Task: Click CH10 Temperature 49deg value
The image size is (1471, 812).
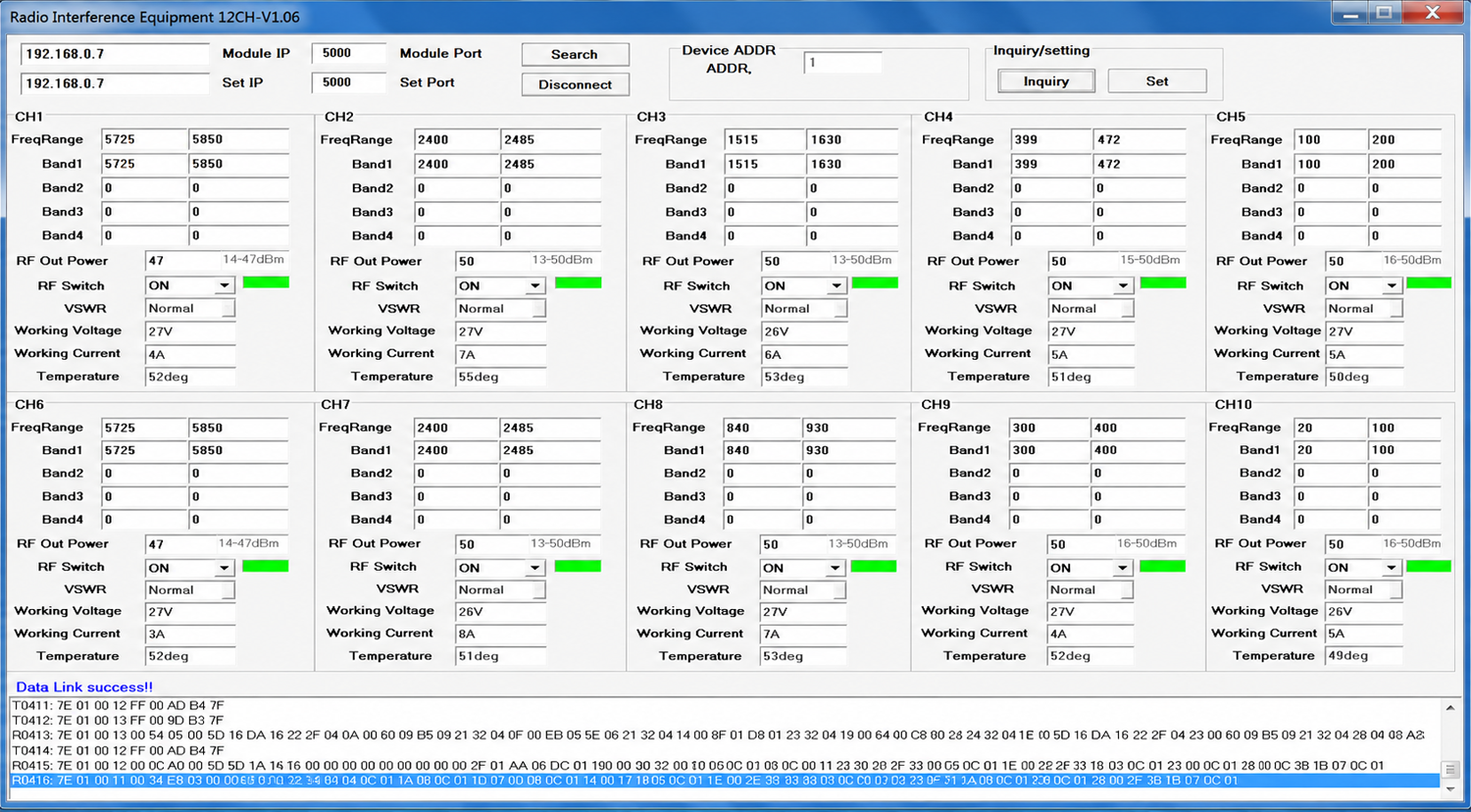Action: 1364,655
